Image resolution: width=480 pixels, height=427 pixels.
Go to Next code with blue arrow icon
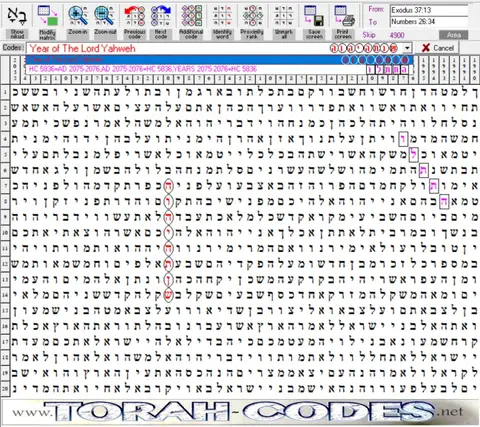pos(161,16)
